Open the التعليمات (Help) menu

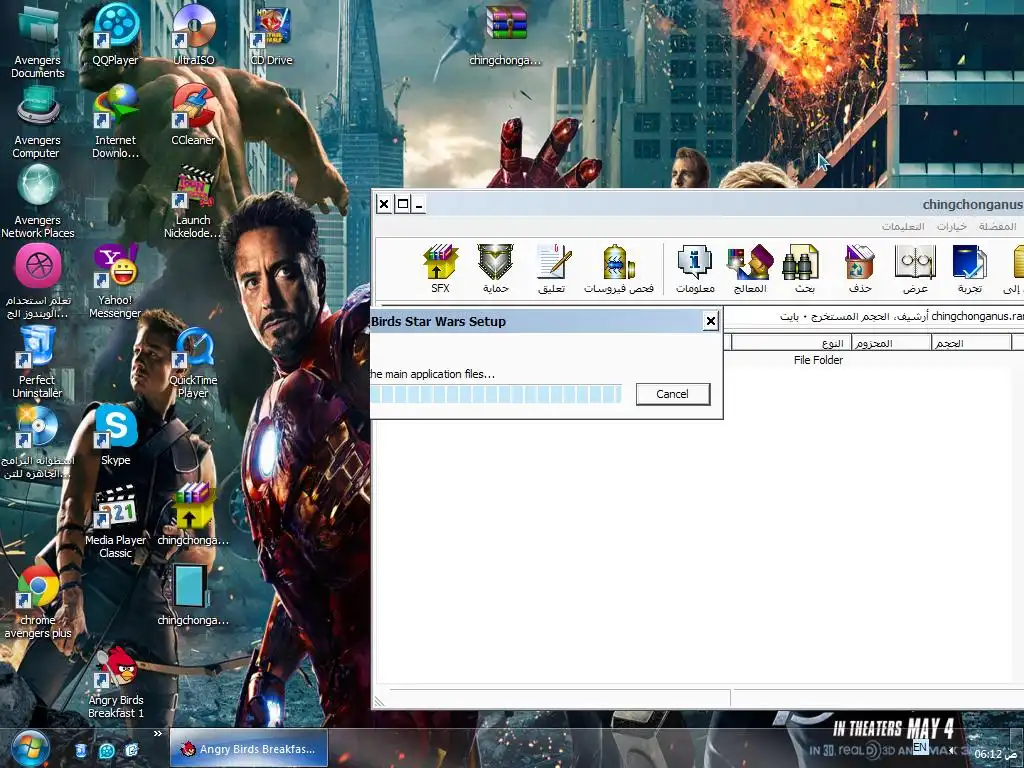point(903,227)
